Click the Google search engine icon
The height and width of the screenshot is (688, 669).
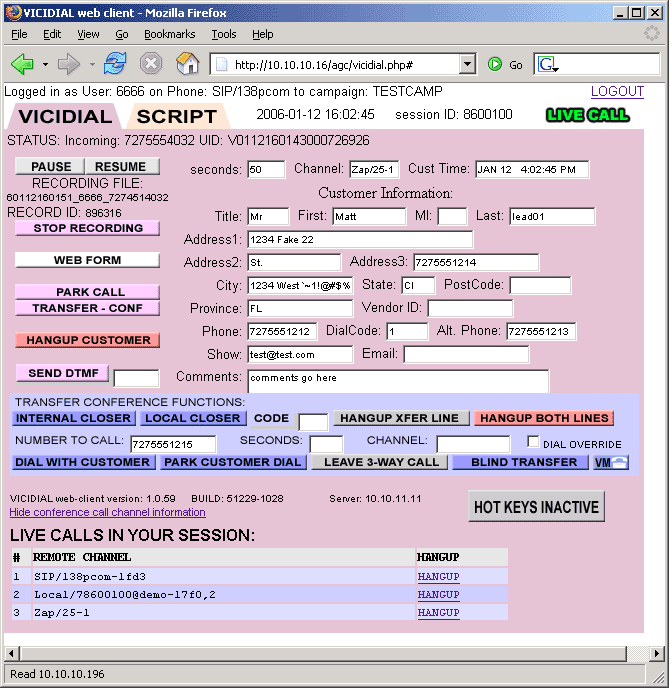click(547, 64)
